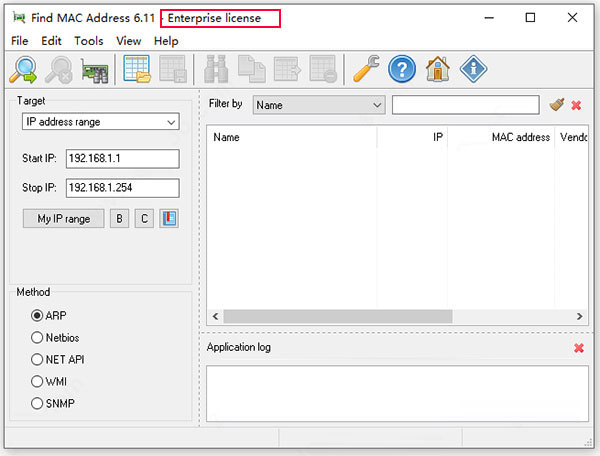
Task: Sort by the MAC address column header
Action: click(x=501, y=137)
